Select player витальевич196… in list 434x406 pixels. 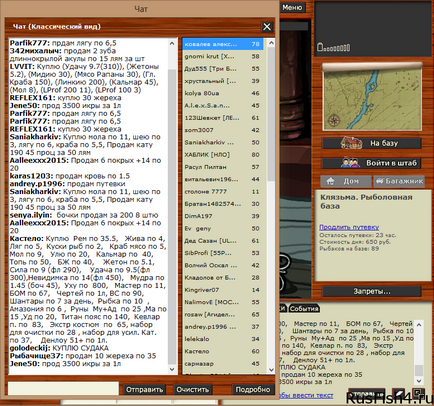[x=223, y=179]
